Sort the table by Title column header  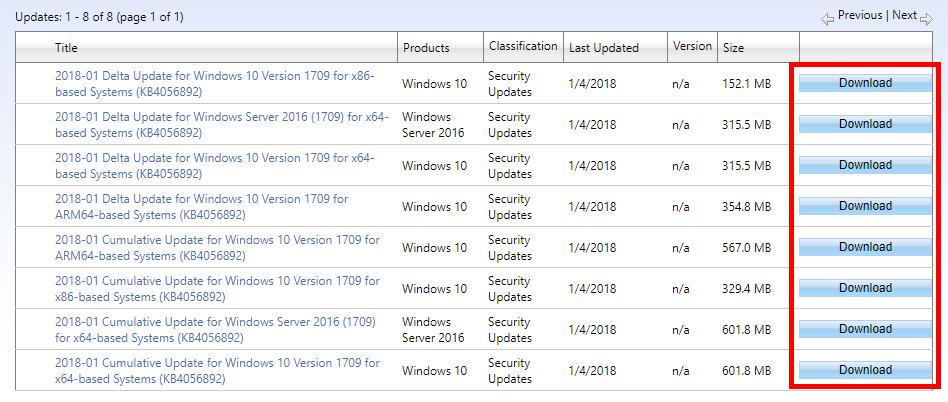click(66, 47)
